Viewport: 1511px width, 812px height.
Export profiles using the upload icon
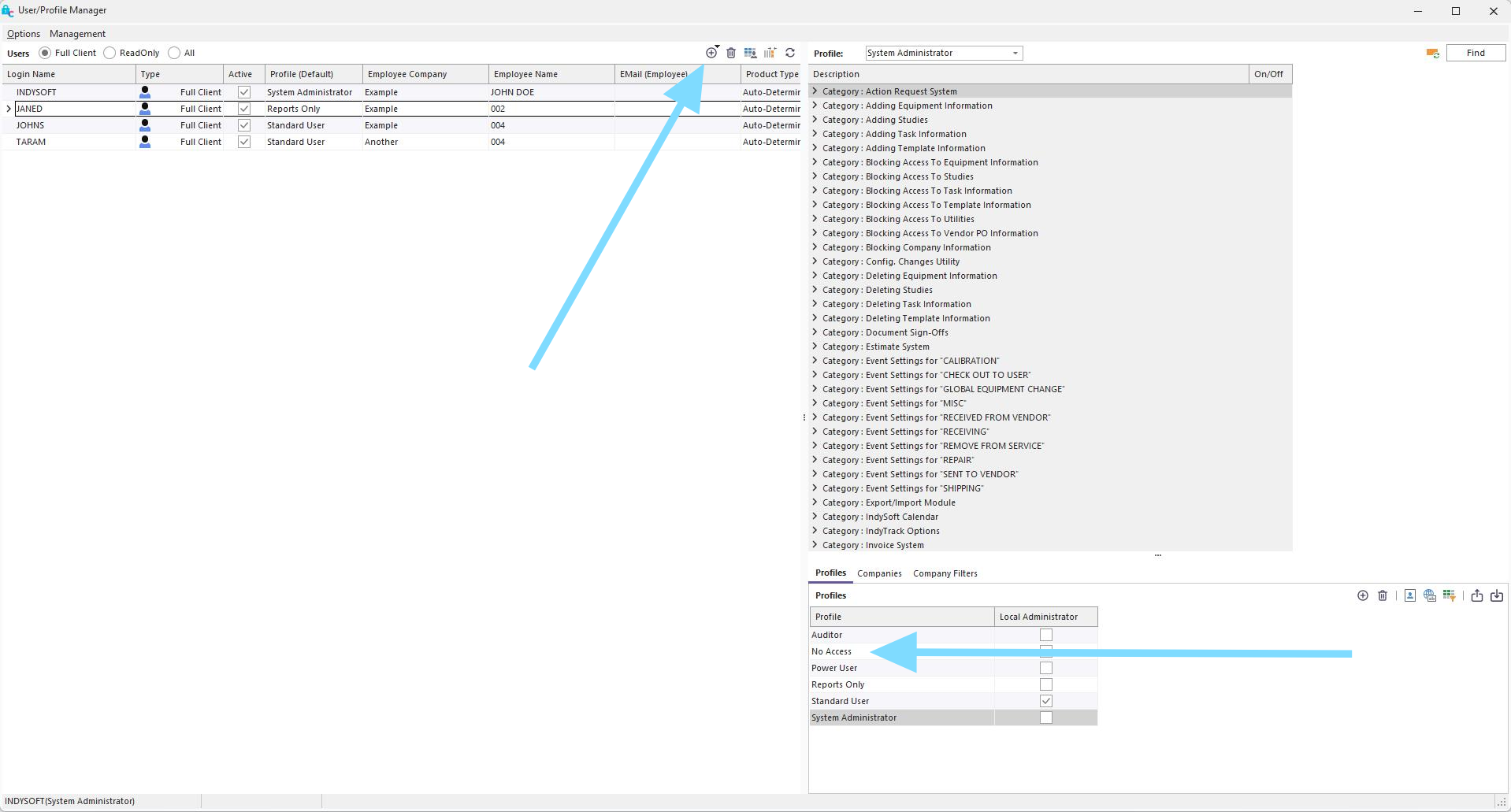[1478, 596]
